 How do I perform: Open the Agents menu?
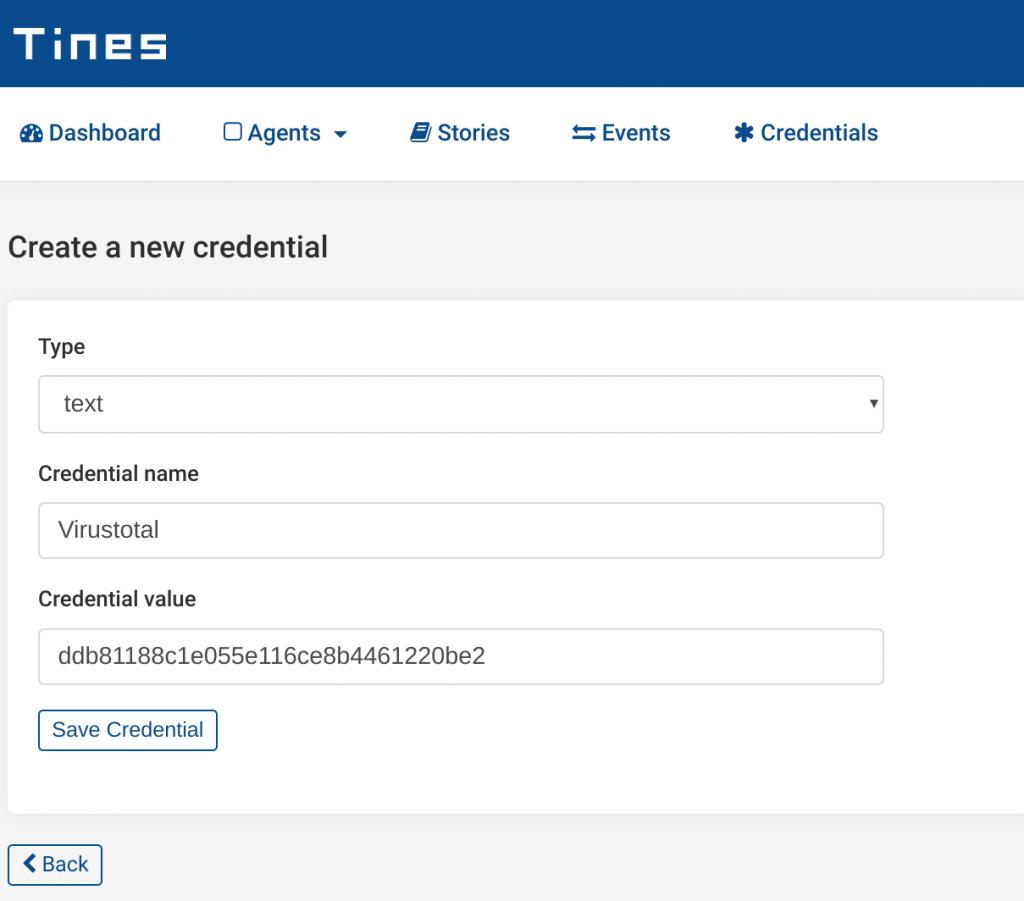(285, 133)
